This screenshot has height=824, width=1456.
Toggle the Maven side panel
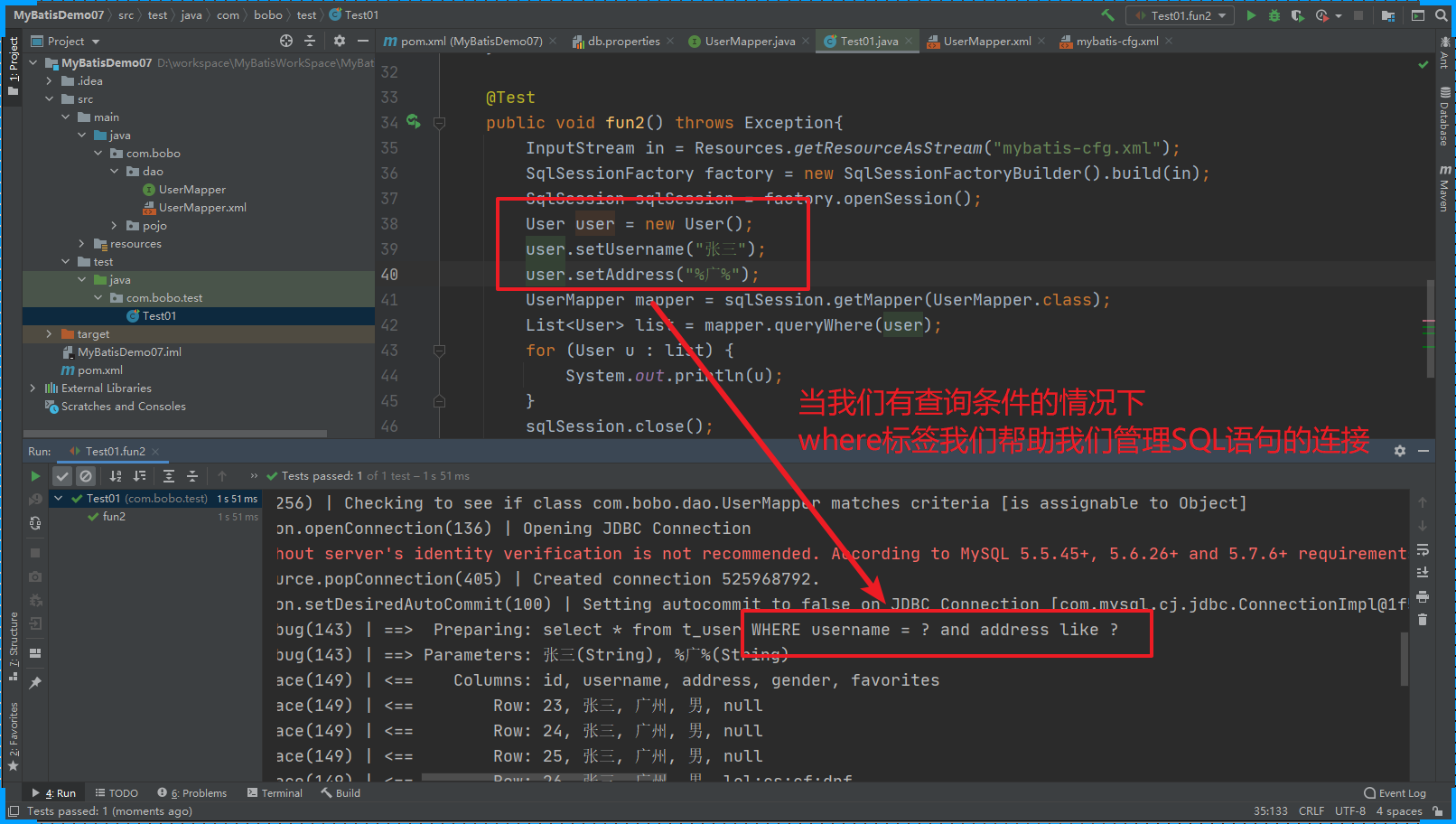pyautogui.click(x=1444, y=188)
